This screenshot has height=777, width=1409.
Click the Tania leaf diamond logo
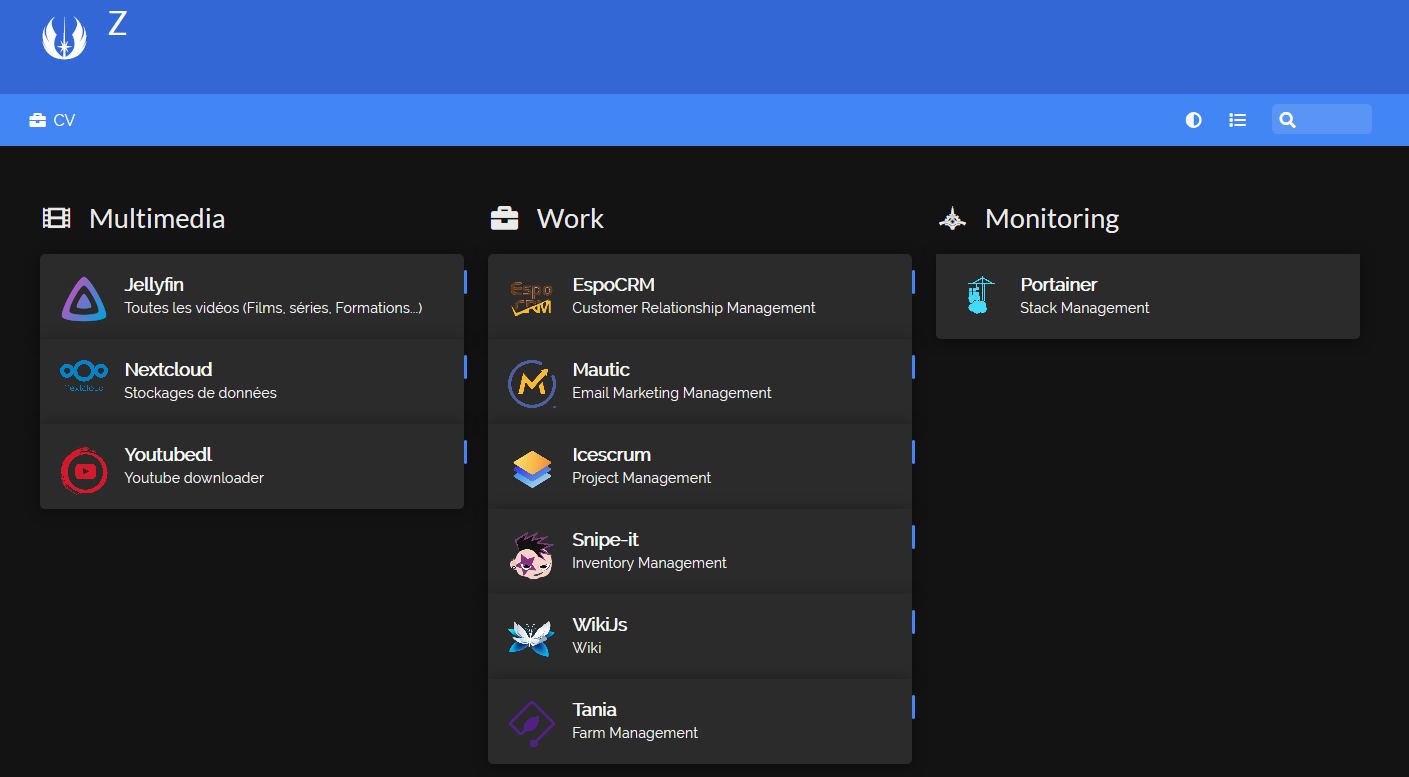click(x=532, y=724)
